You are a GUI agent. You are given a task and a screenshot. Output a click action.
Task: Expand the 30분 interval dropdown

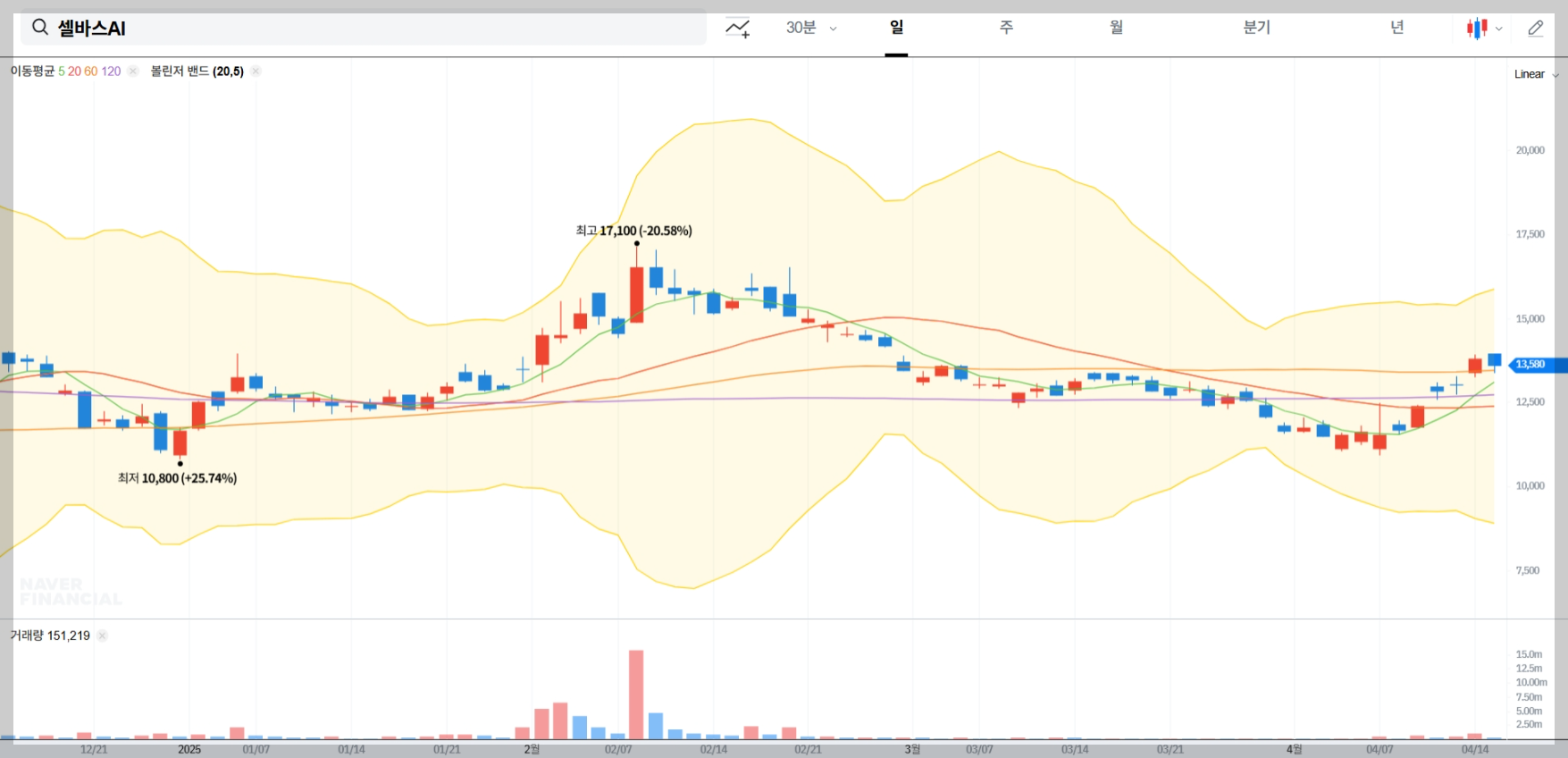pos(811,28)
